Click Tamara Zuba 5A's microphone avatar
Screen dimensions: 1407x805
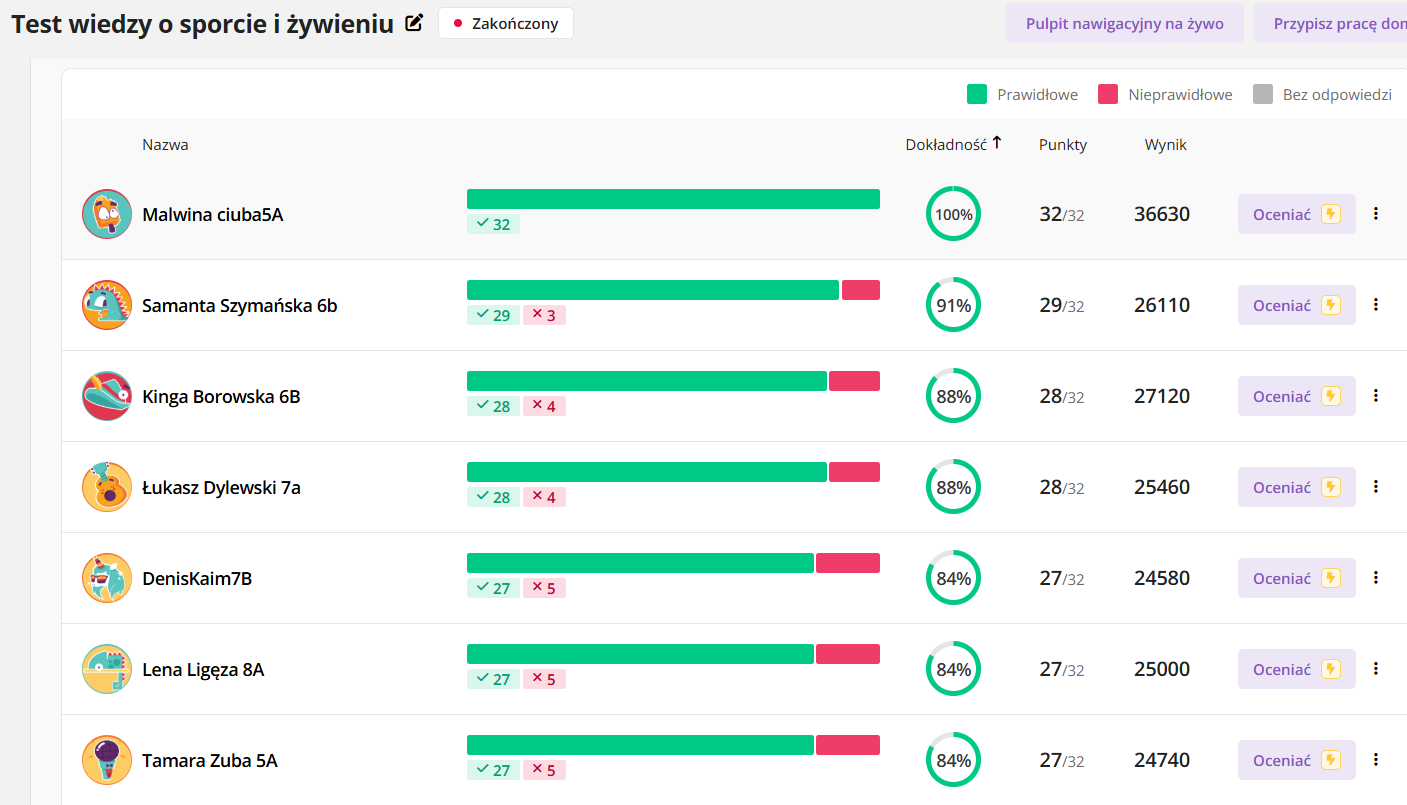[107, 760]
